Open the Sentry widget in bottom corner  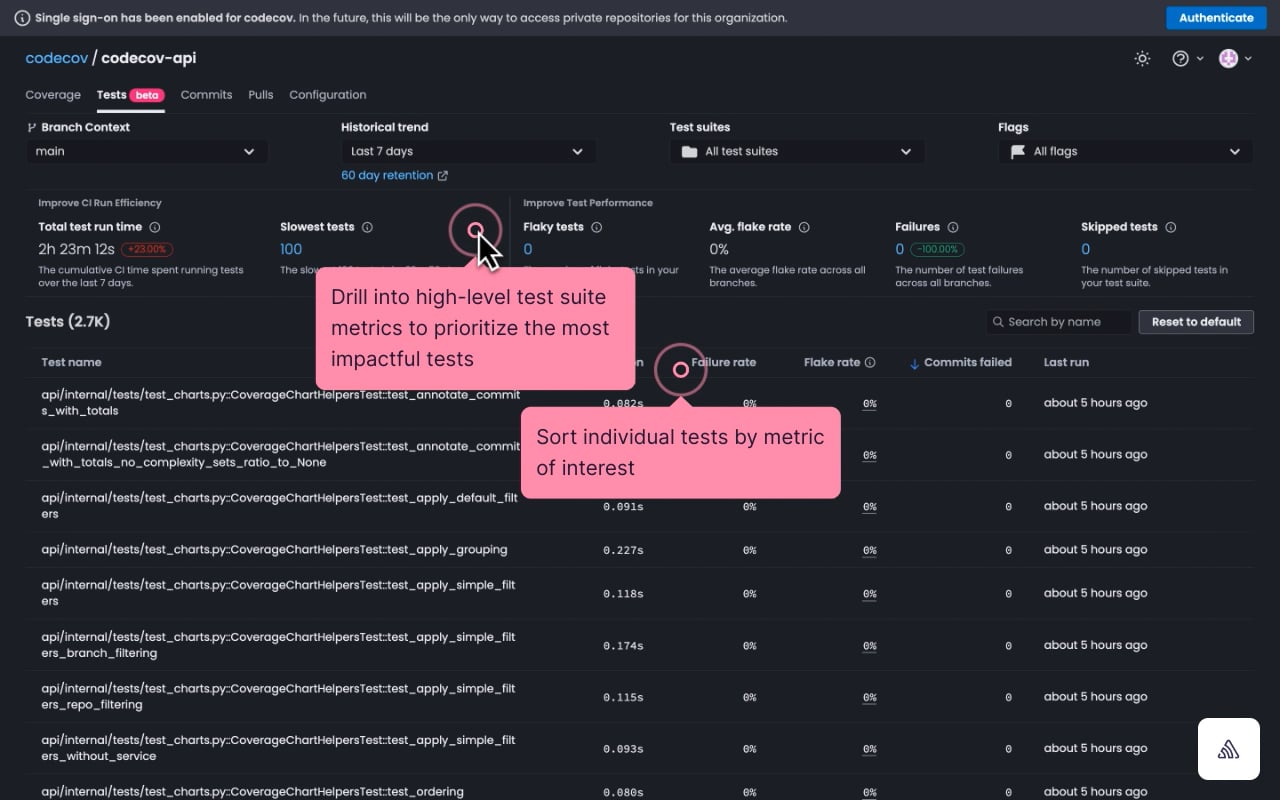pyautogui.click(x=1229, y=749)
